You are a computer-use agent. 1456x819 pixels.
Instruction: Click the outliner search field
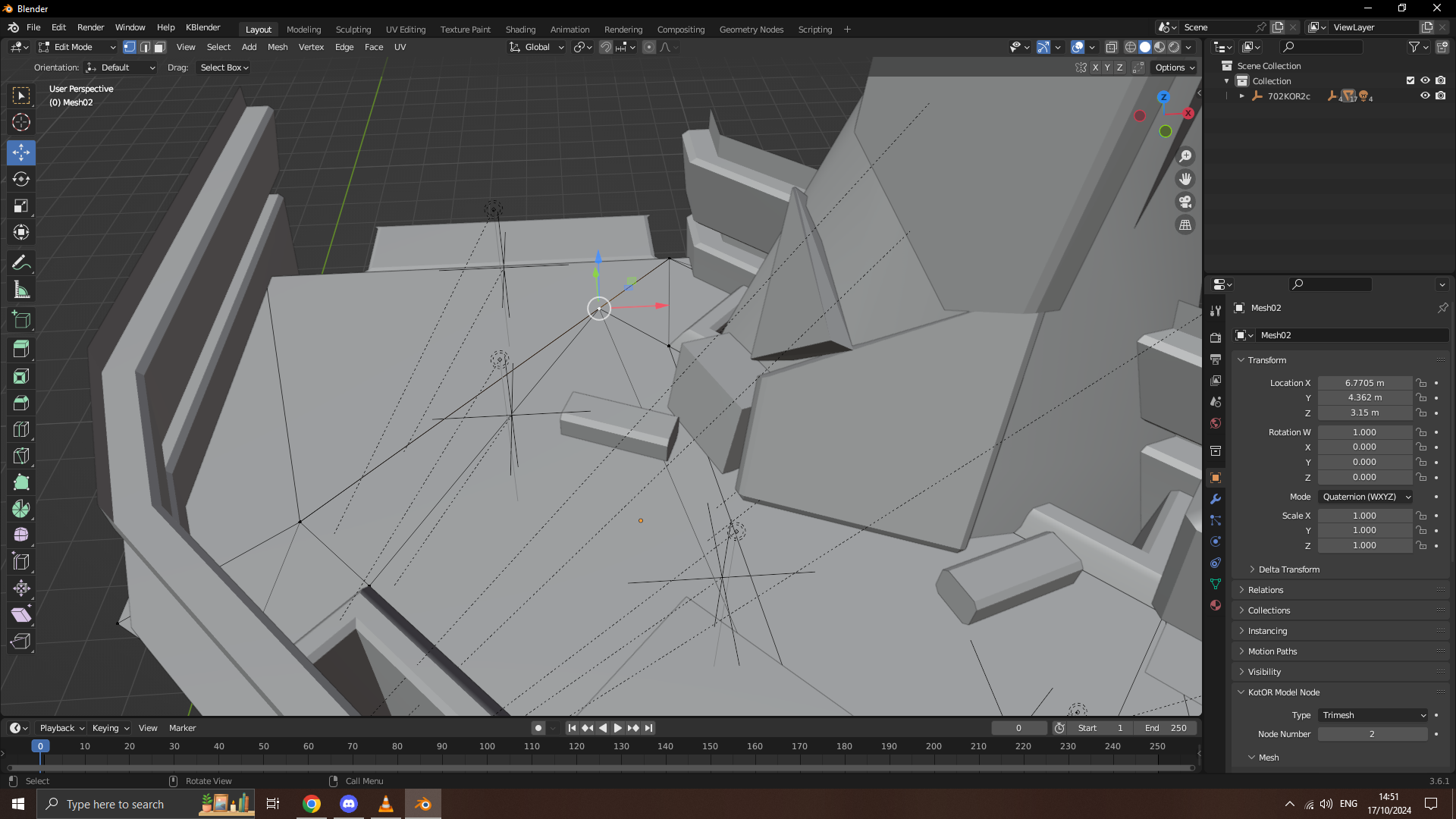[x=1320, y=47]
